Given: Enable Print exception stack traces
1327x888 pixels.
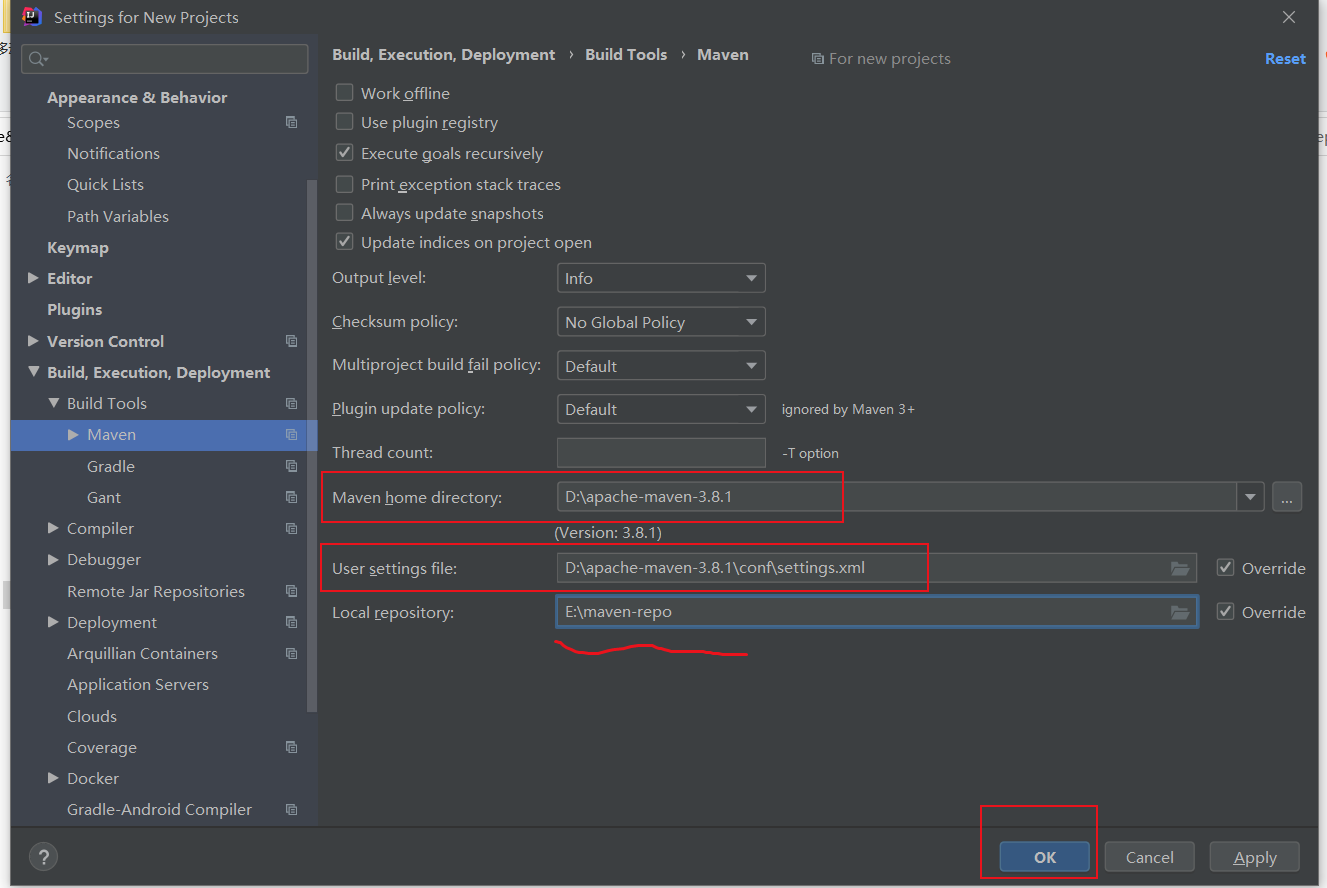Looking at the screenshot, I should pos(344,184).
